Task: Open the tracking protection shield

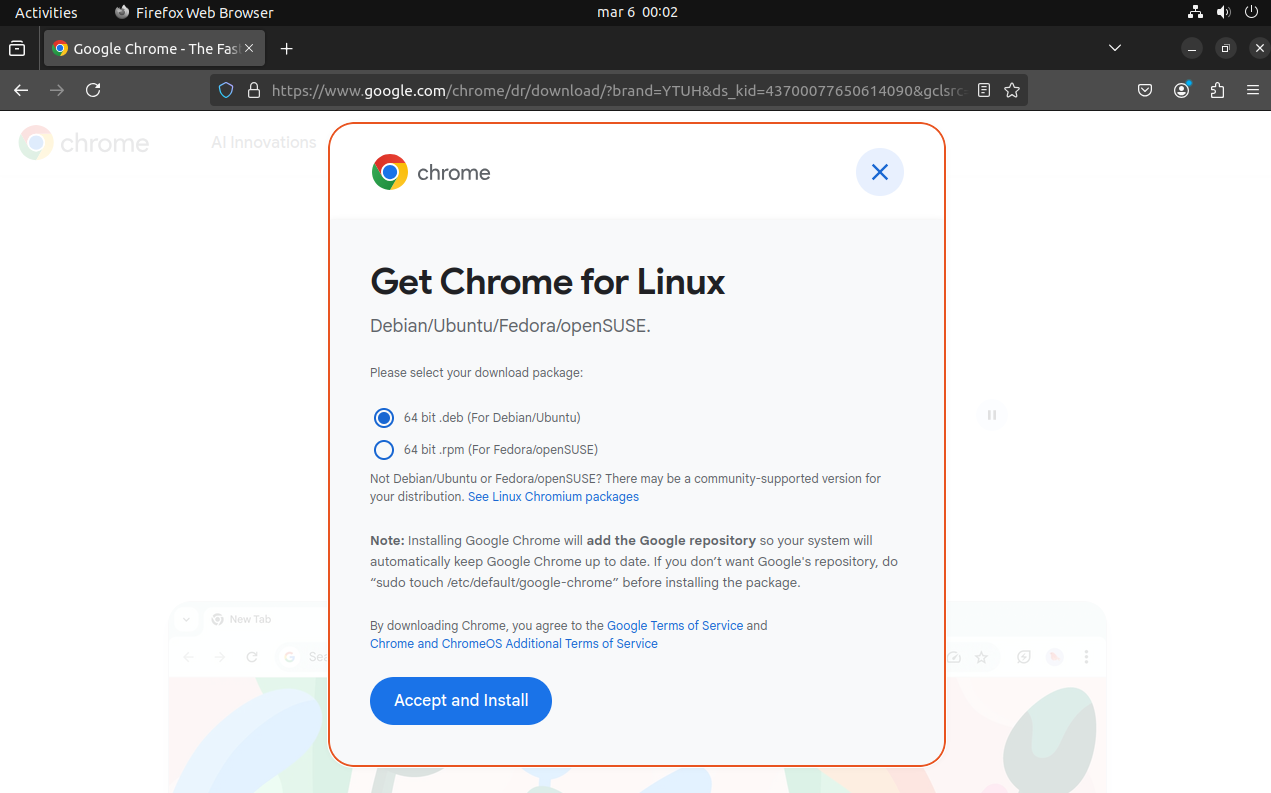Action: (226, 90)
